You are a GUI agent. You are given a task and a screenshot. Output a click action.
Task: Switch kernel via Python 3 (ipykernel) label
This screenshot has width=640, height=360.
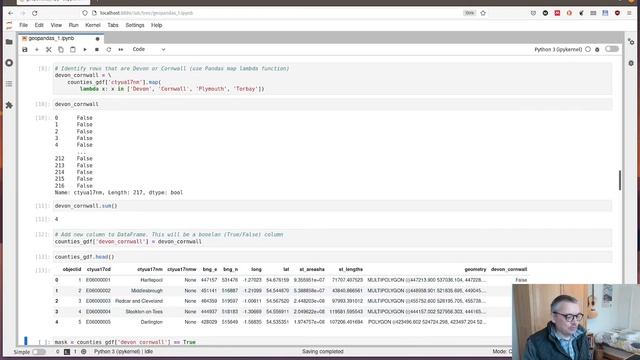(558, 49)
